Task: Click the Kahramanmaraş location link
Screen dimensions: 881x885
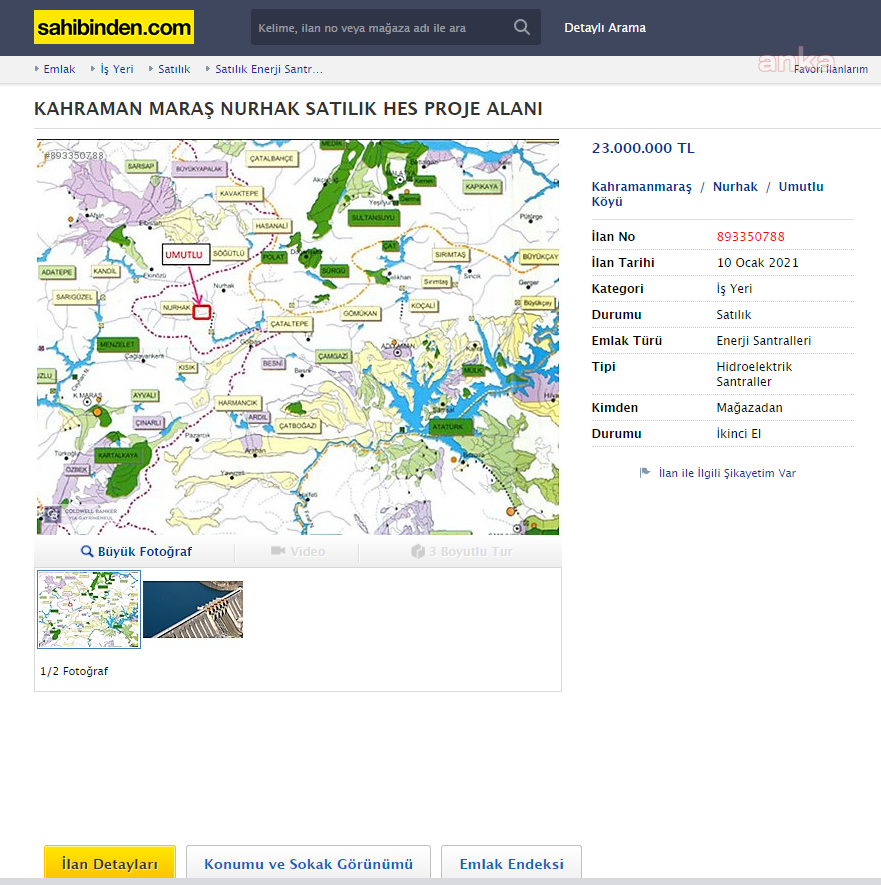Action: click(x=641, y=187)
